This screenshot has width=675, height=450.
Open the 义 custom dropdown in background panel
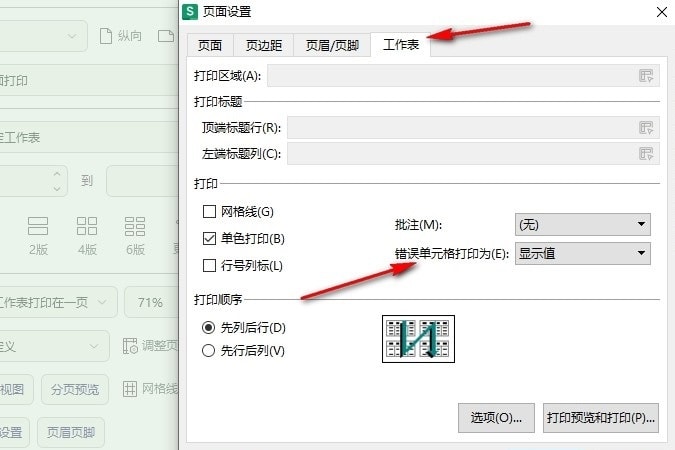coord(54,346)
